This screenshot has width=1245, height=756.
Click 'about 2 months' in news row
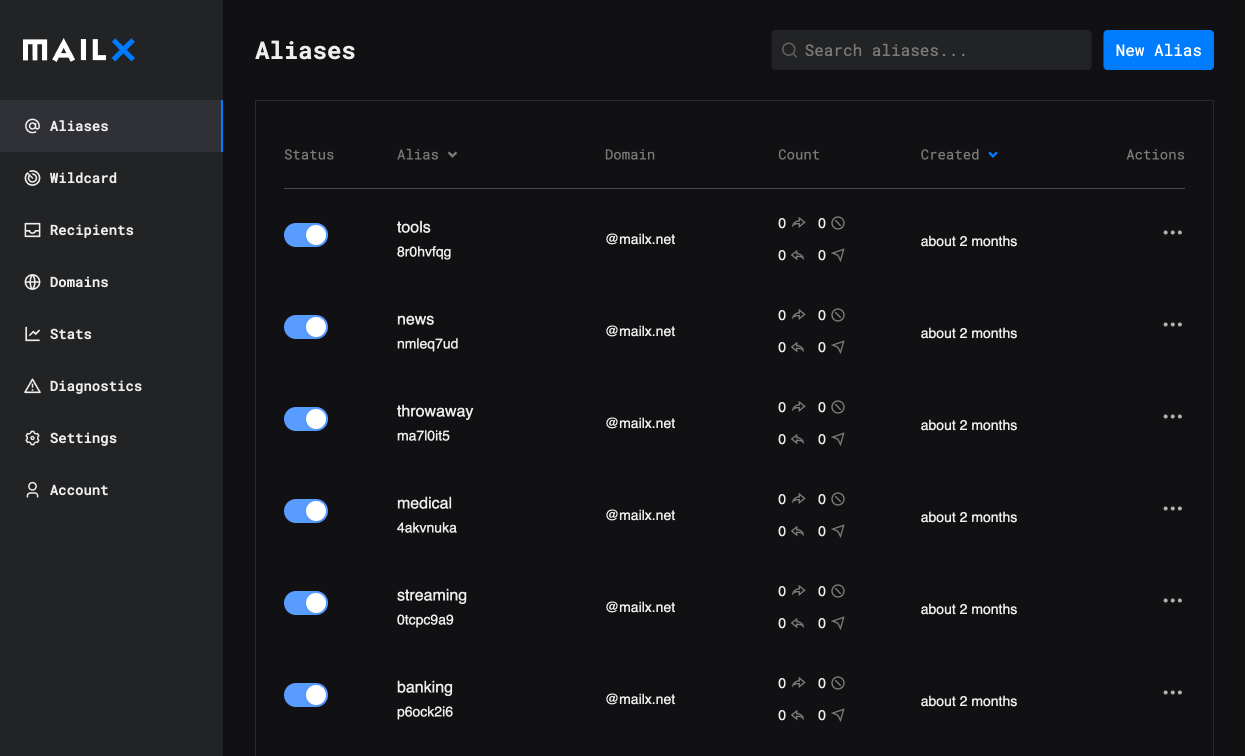point(969,333)
